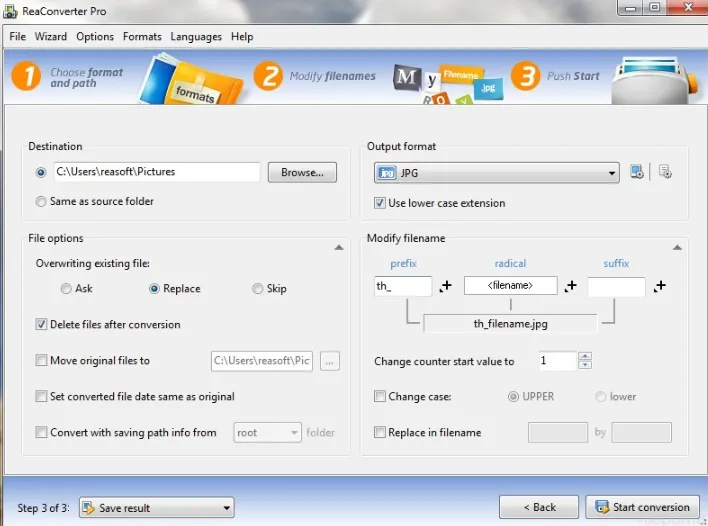Select lower case radio button
Screen dimensions: 708x526
coord(601,396)
